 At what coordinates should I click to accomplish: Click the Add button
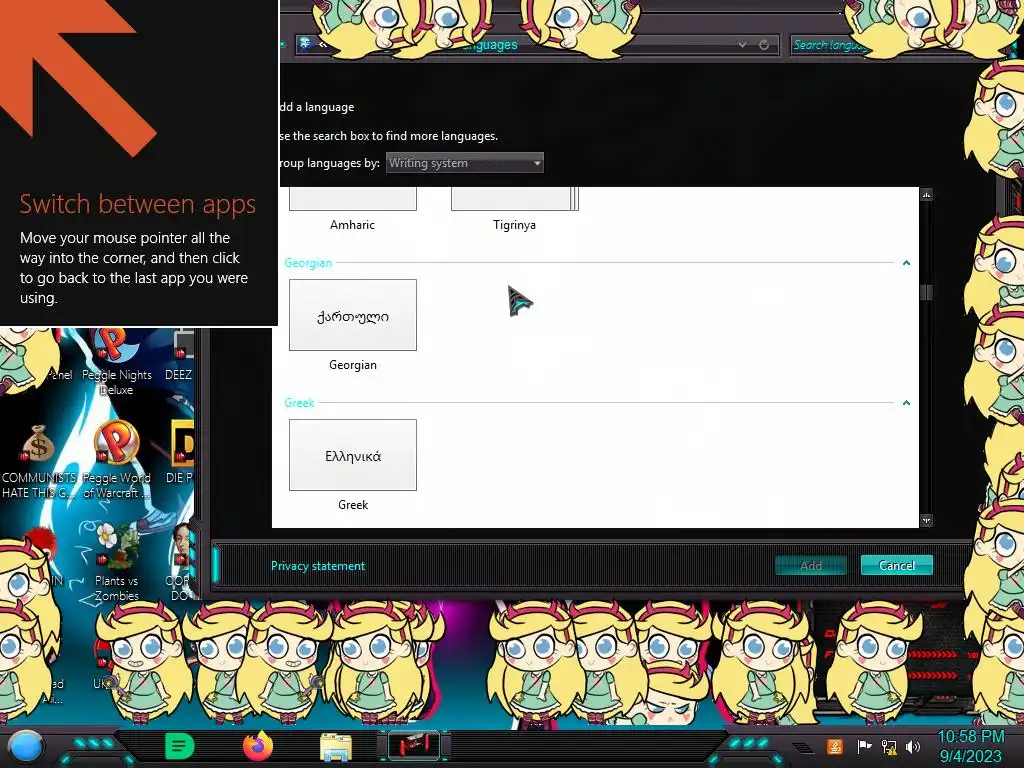[810, 566]
